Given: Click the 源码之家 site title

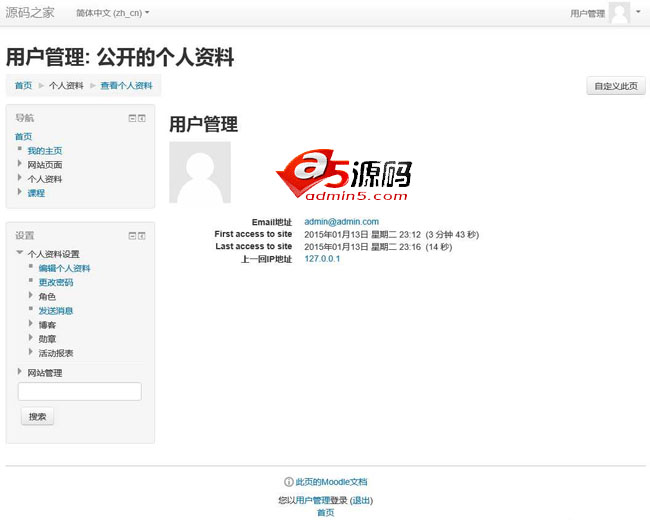Looking at the screenshot, I should (x=30, y=12).
